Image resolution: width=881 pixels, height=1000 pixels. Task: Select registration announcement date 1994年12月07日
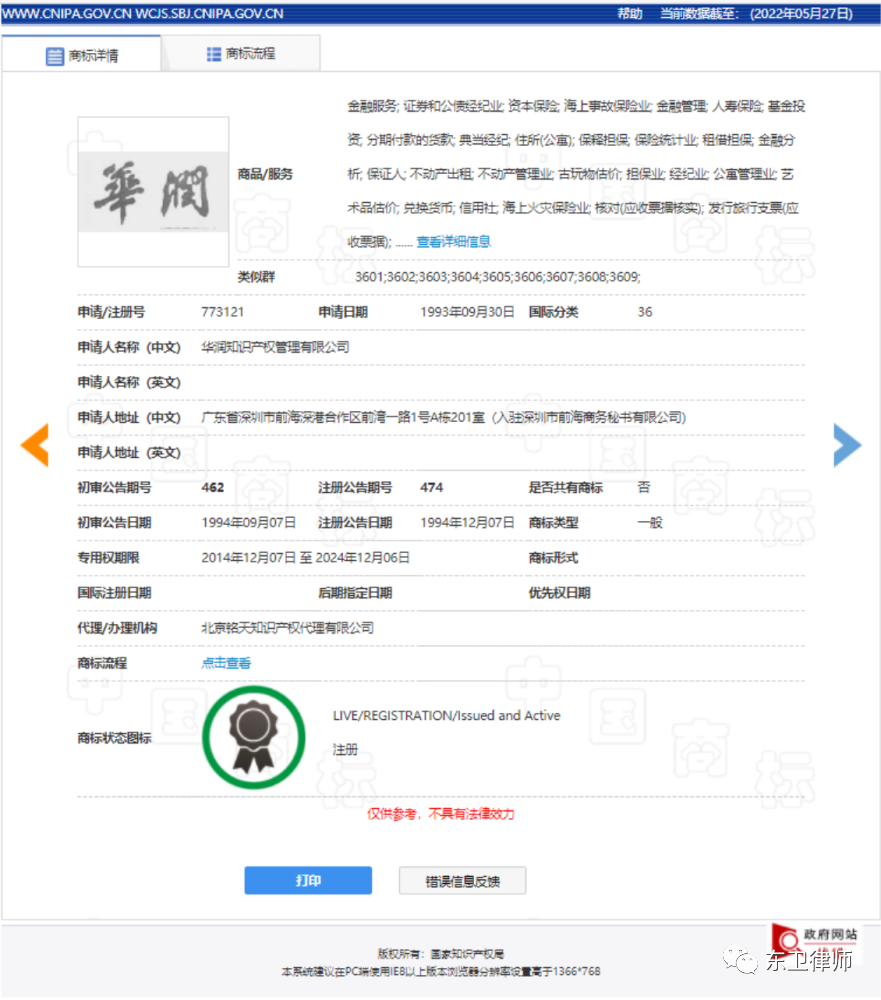click(x=467, y=522)
